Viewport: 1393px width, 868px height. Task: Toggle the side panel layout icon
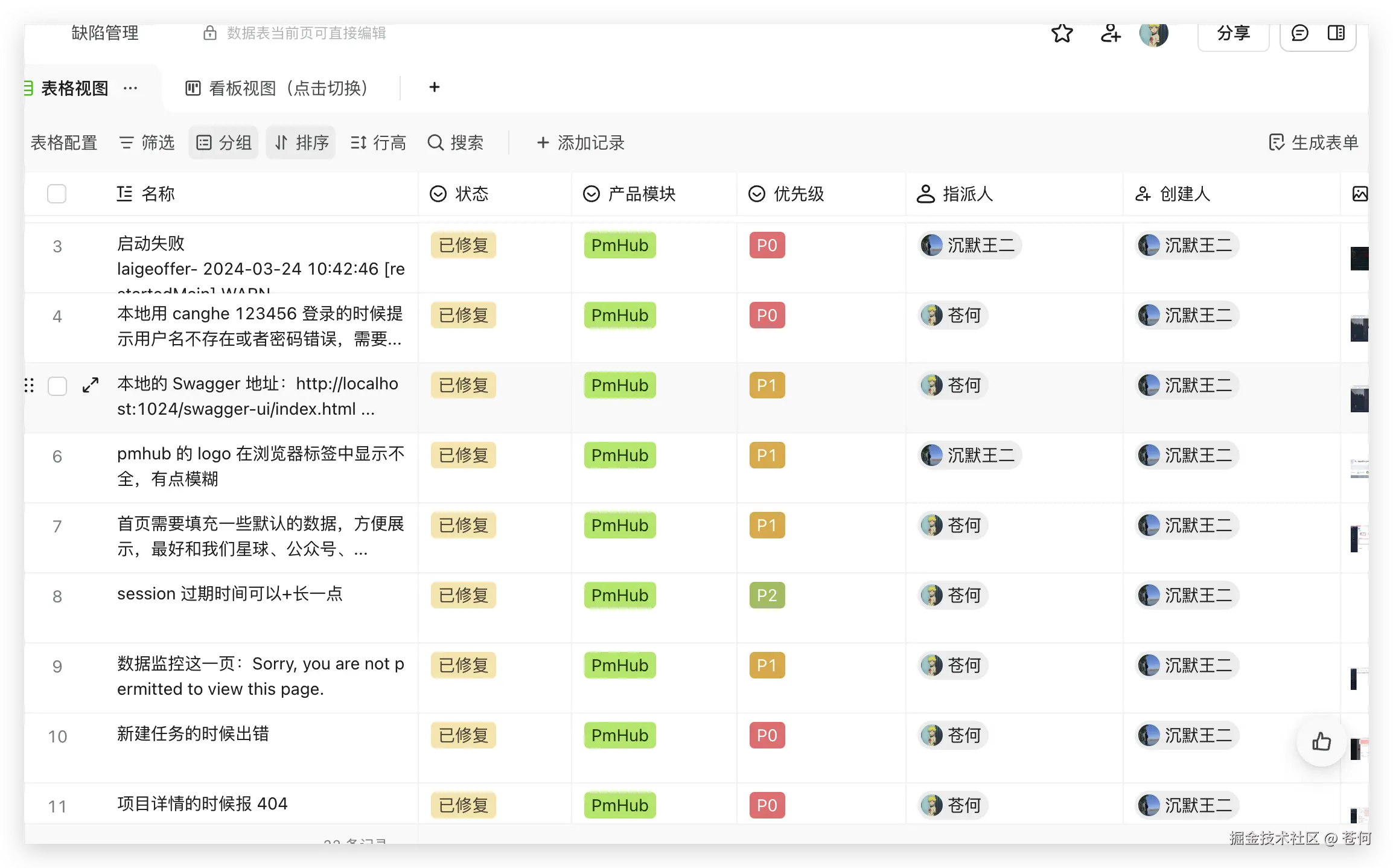[1336, 33]
